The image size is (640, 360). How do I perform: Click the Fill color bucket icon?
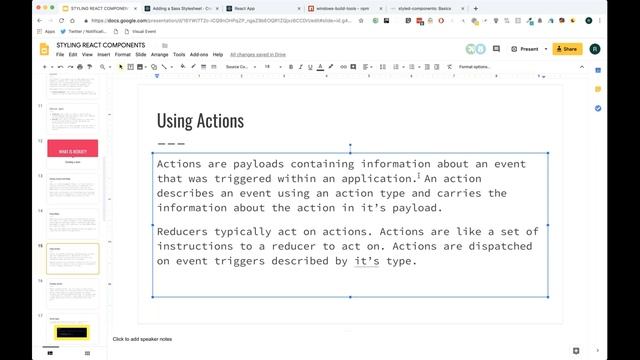coord(183,67)
